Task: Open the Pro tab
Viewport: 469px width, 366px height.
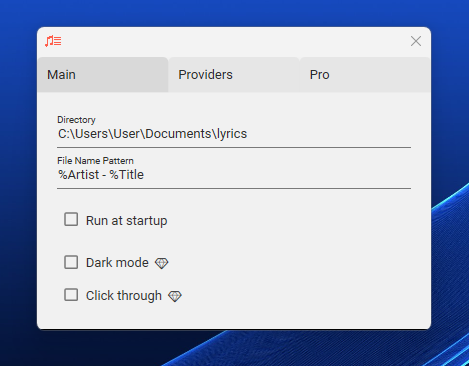Action: 365,75
